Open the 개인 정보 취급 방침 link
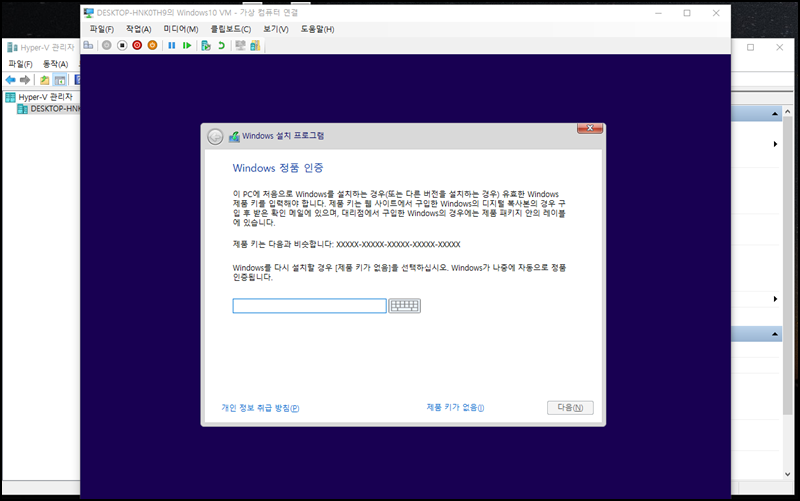The height and width of the screenshot is (501, 800). coord(260,408)
